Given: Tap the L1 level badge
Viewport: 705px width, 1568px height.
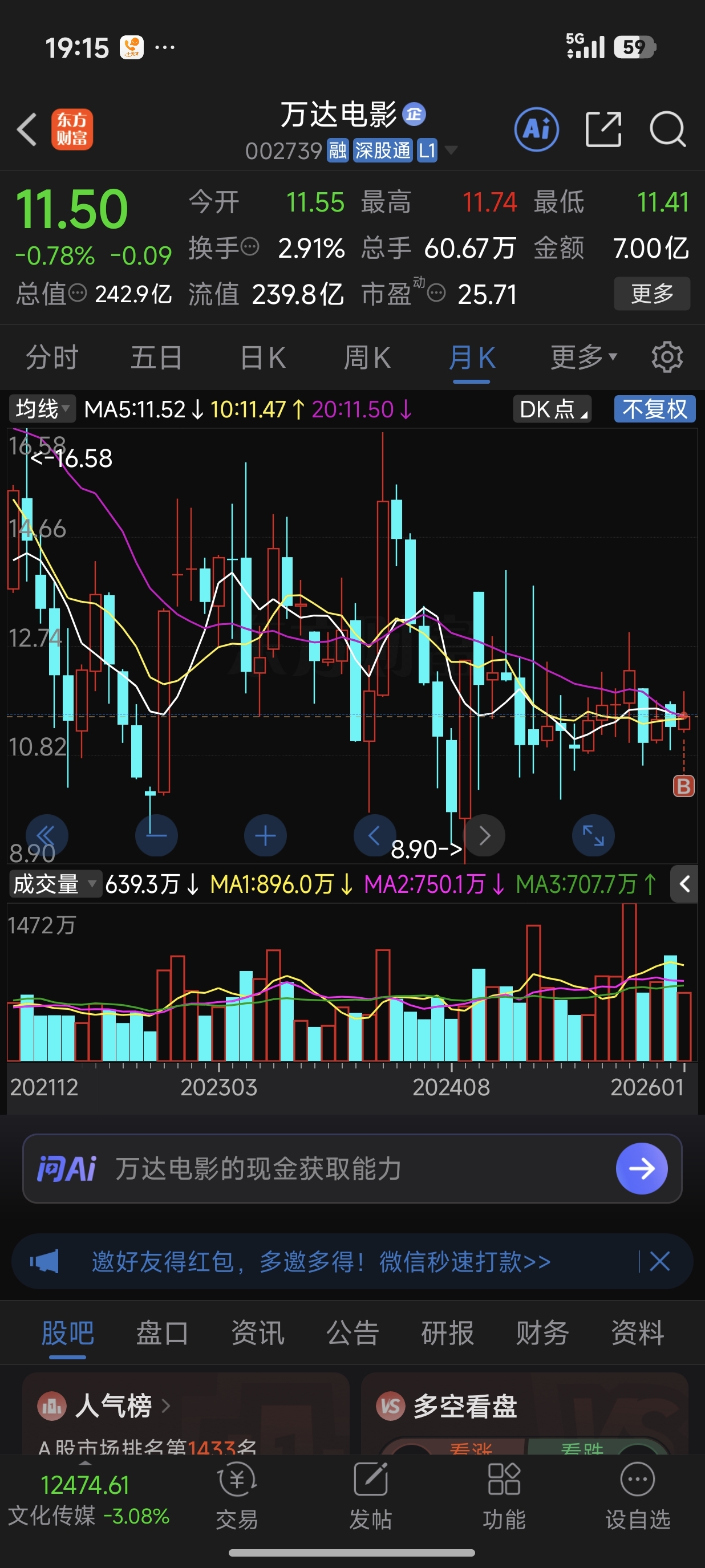Looking at the screenshot, I should point(427,150).
